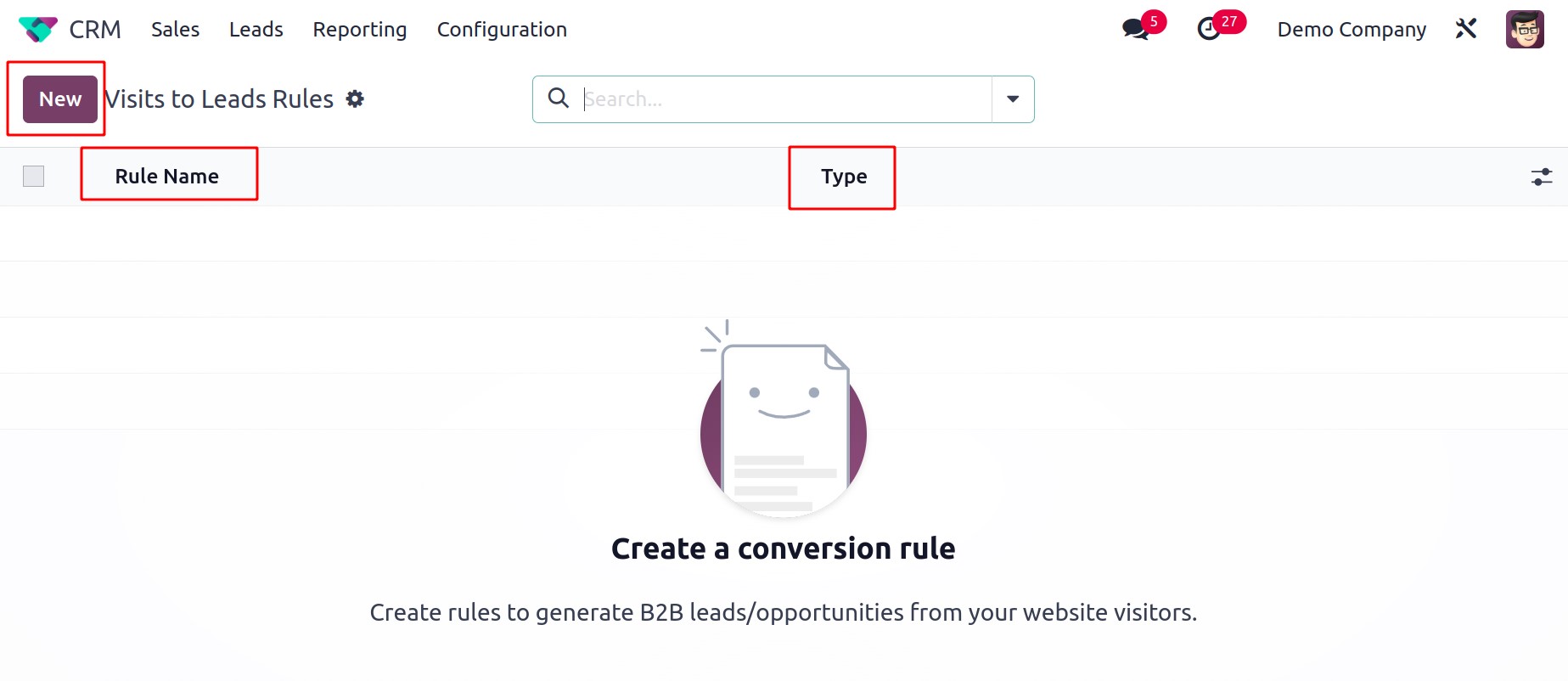Sort by Rule Name column header
Screen dimensions: 1568x681
(x=167, y=177)
